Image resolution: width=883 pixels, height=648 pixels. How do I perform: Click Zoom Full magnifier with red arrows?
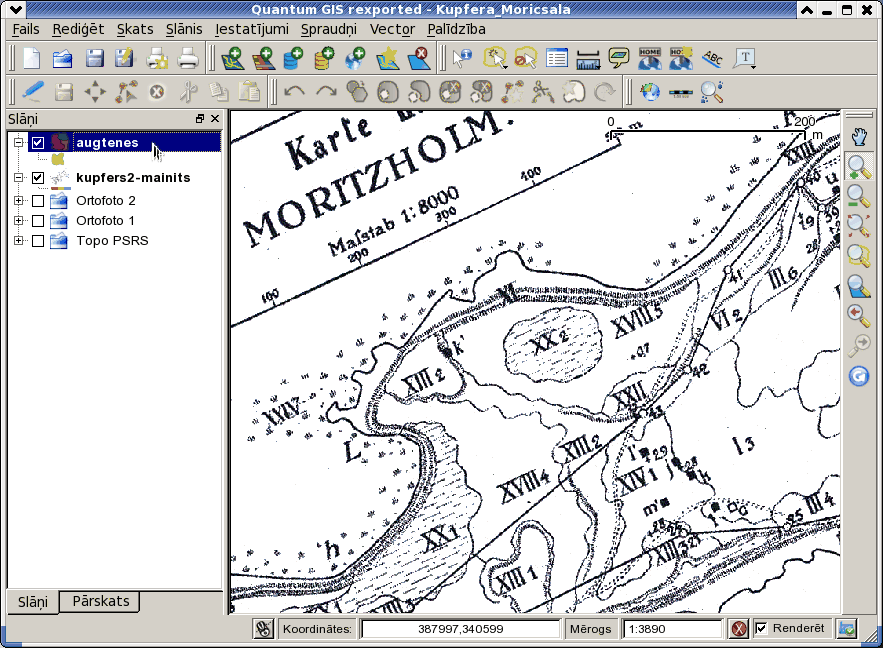(x=859, y=226)
